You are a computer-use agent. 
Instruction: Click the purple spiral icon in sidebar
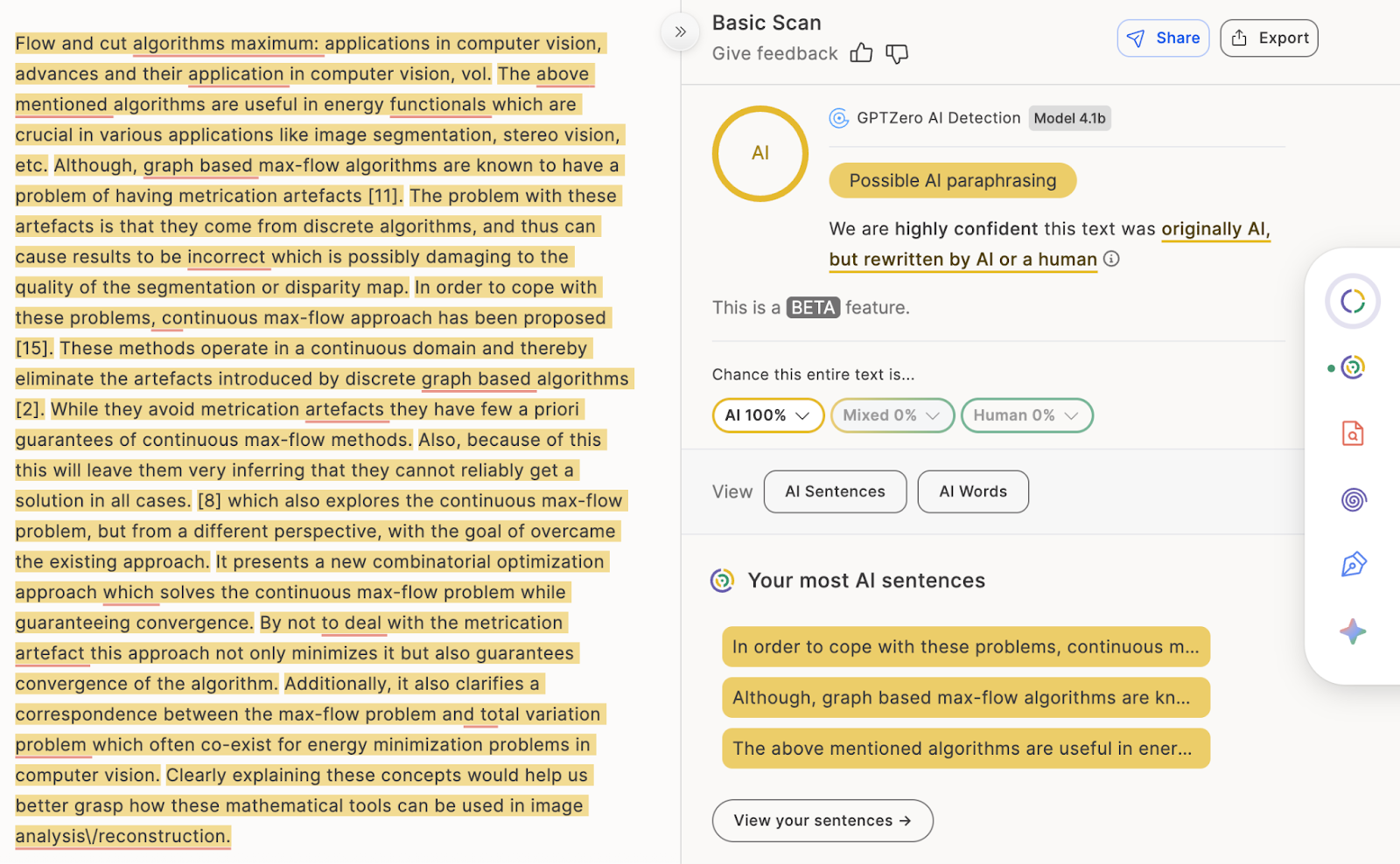click(x=1353, y=499)
